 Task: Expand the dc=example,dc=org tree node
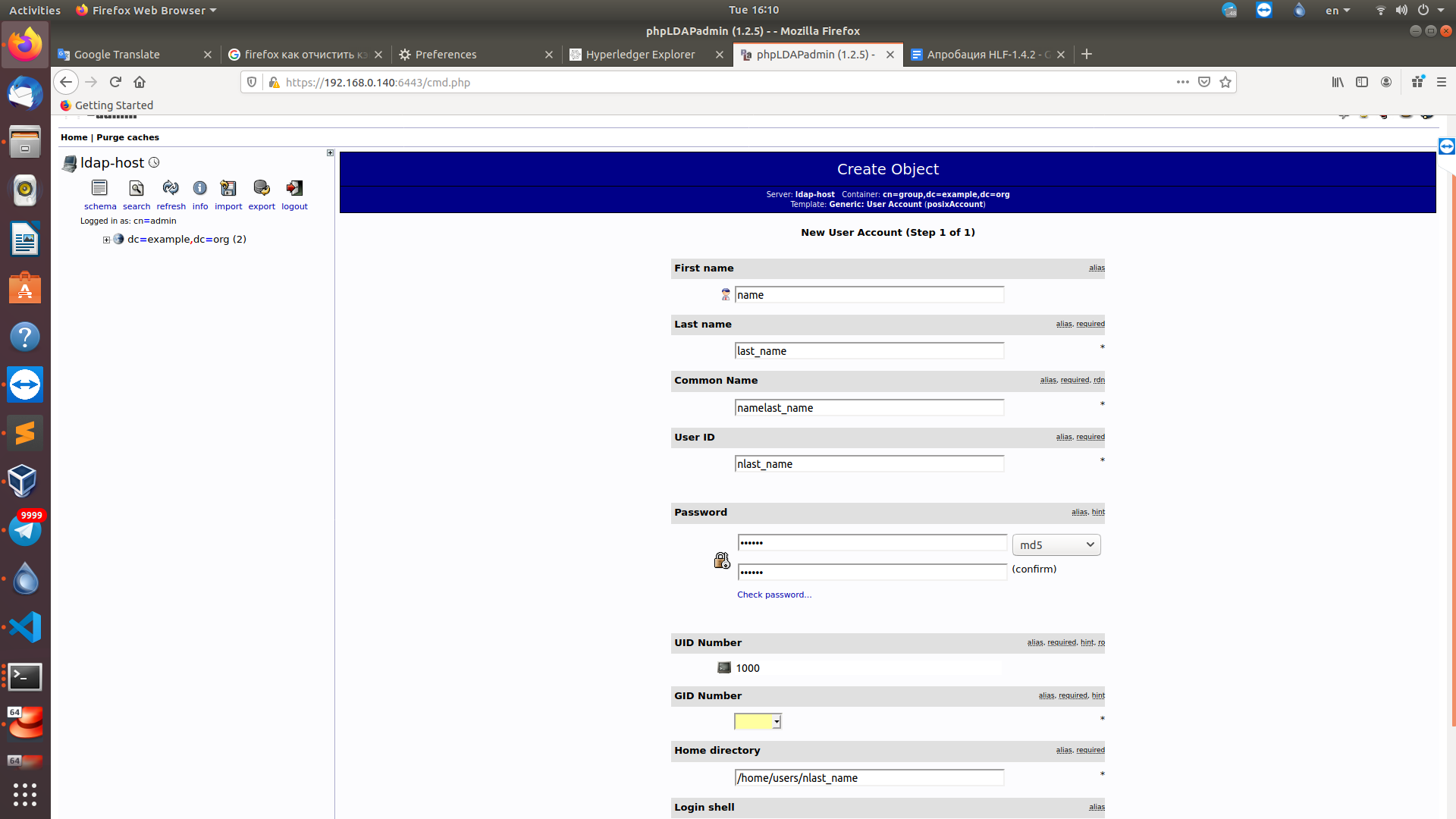click(x=107, y=240)
